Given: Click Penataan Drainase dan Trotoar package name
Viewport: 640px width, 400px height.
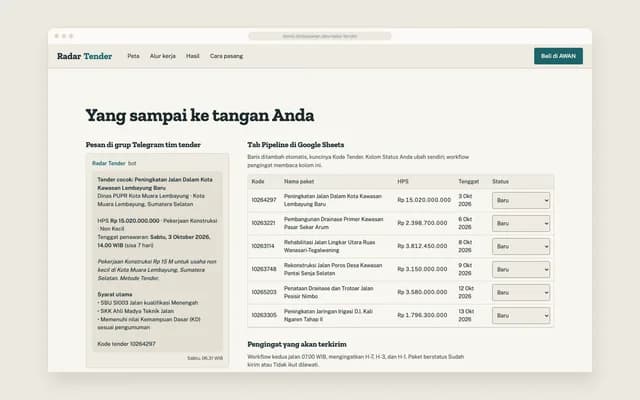Looking at the screenshot, I should coord(329,292).
